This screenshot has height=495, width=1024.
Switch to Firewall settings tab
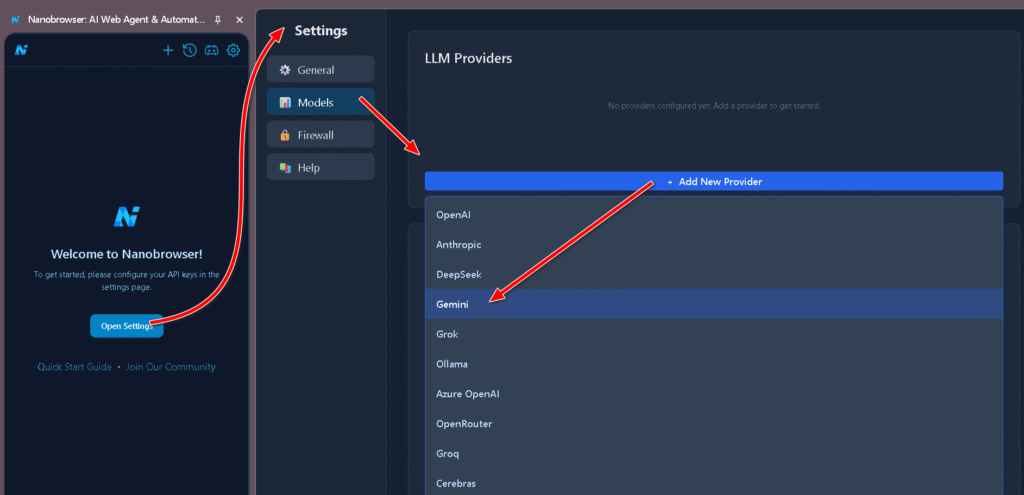point(321,135)
